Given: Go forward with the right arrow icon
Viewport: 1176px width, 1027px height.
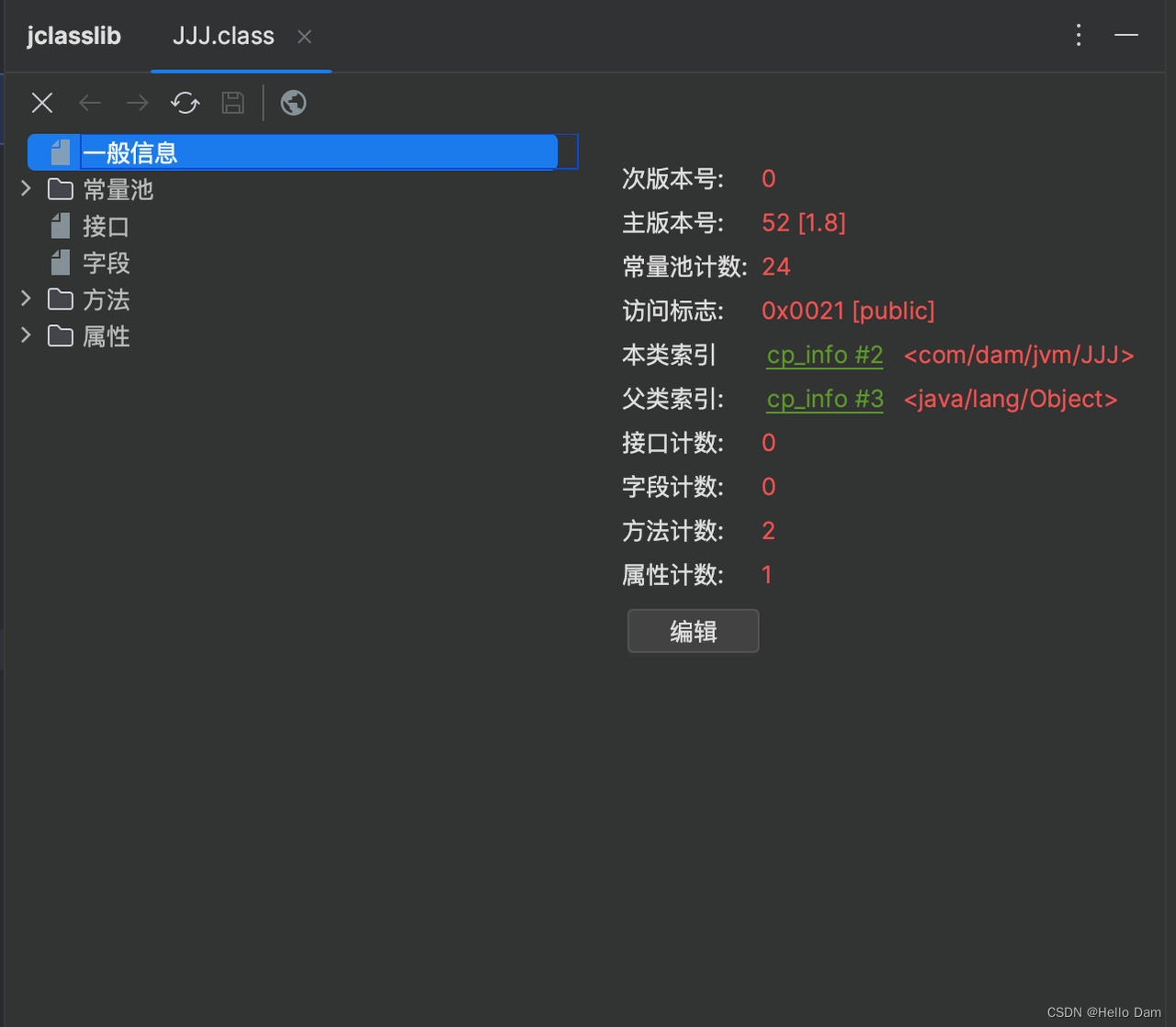Looking at the screenshot, I should (x=137, y=103).
